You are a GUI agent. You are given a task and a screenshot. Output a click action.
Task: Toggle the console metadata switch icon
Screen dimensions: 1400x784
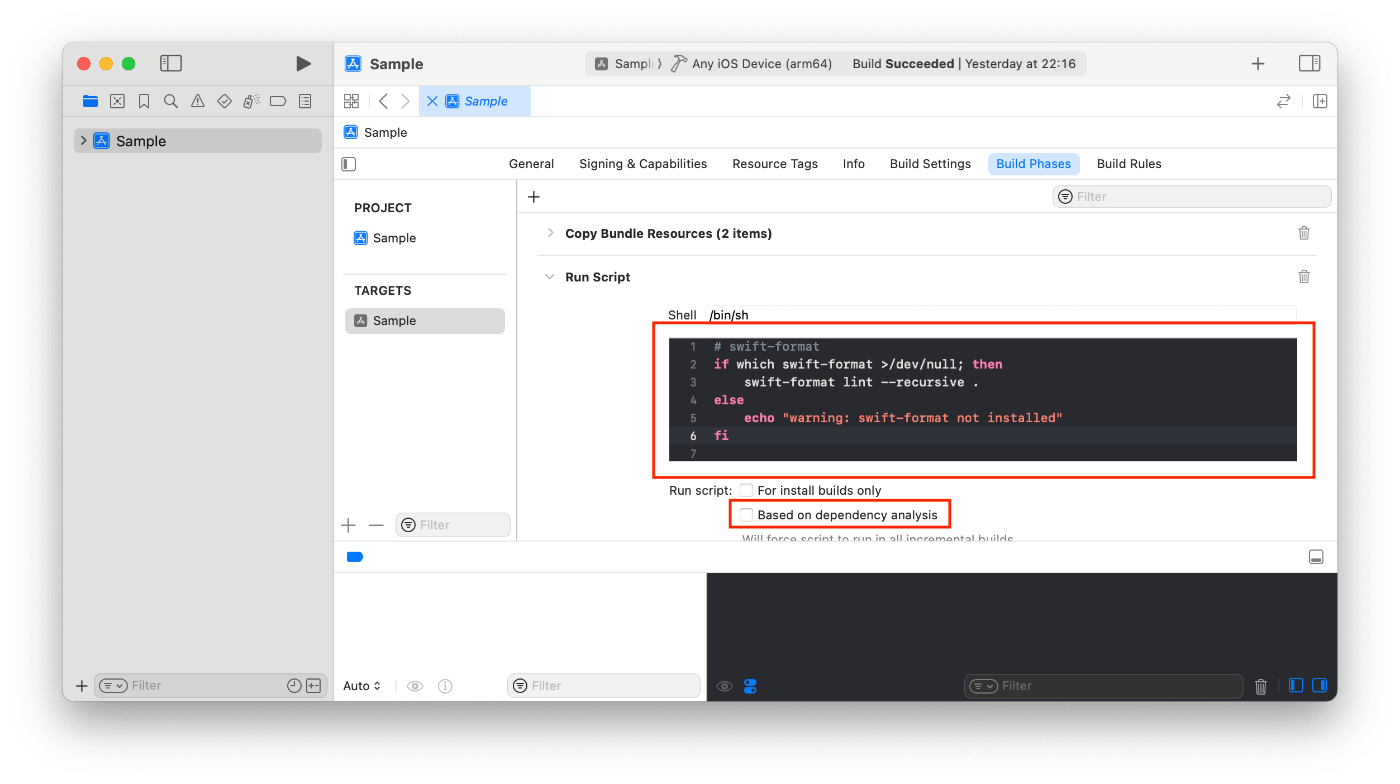coord(751,686)
